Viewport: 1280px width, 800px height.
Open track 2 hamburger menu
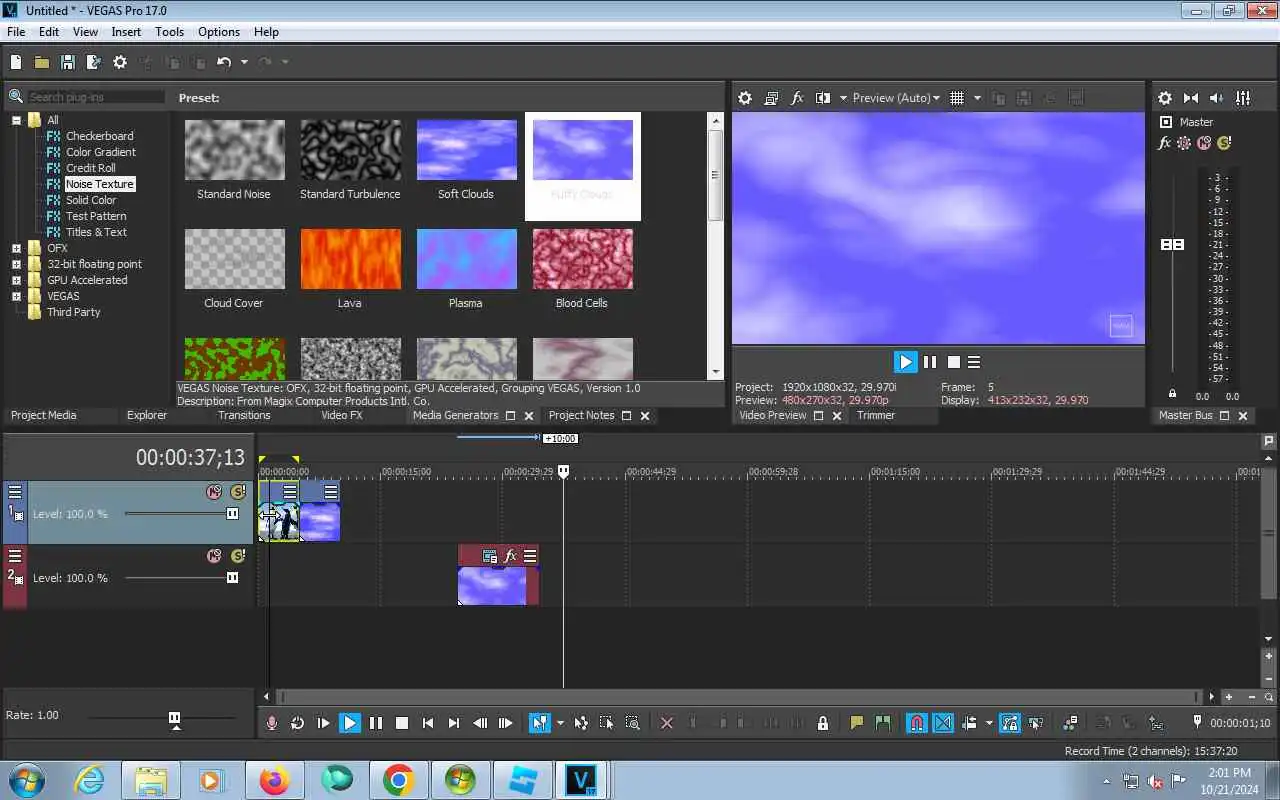[15, 556]
